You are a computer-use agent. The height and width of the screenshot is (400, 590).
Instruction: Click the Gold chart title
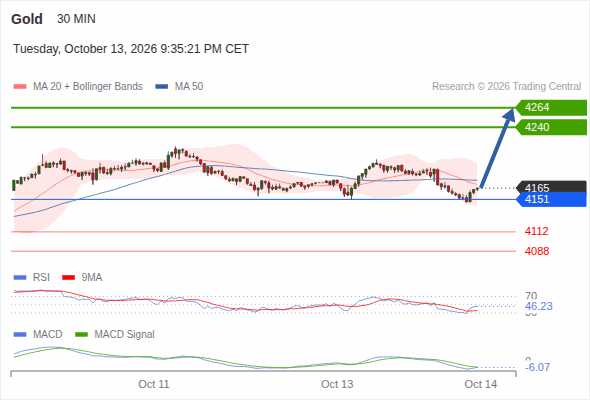point(27,19)
